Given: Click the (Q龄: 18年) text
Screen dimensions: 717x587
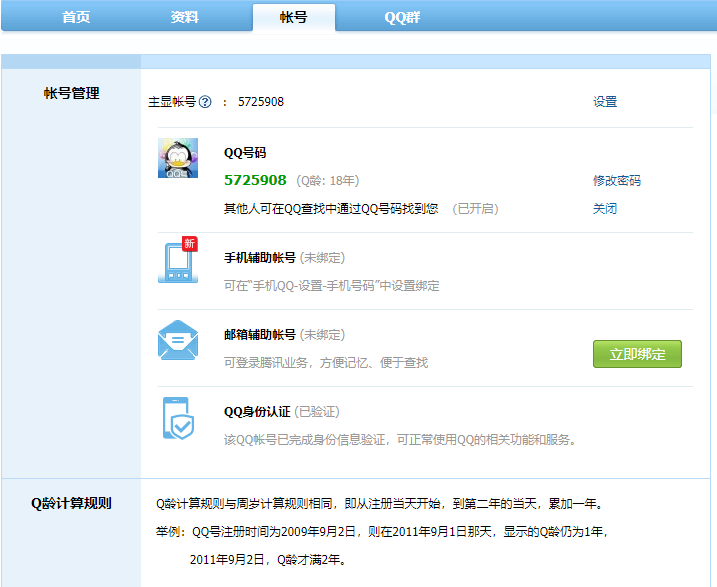Looking at the screenshot, I should (x=328, y=181).
